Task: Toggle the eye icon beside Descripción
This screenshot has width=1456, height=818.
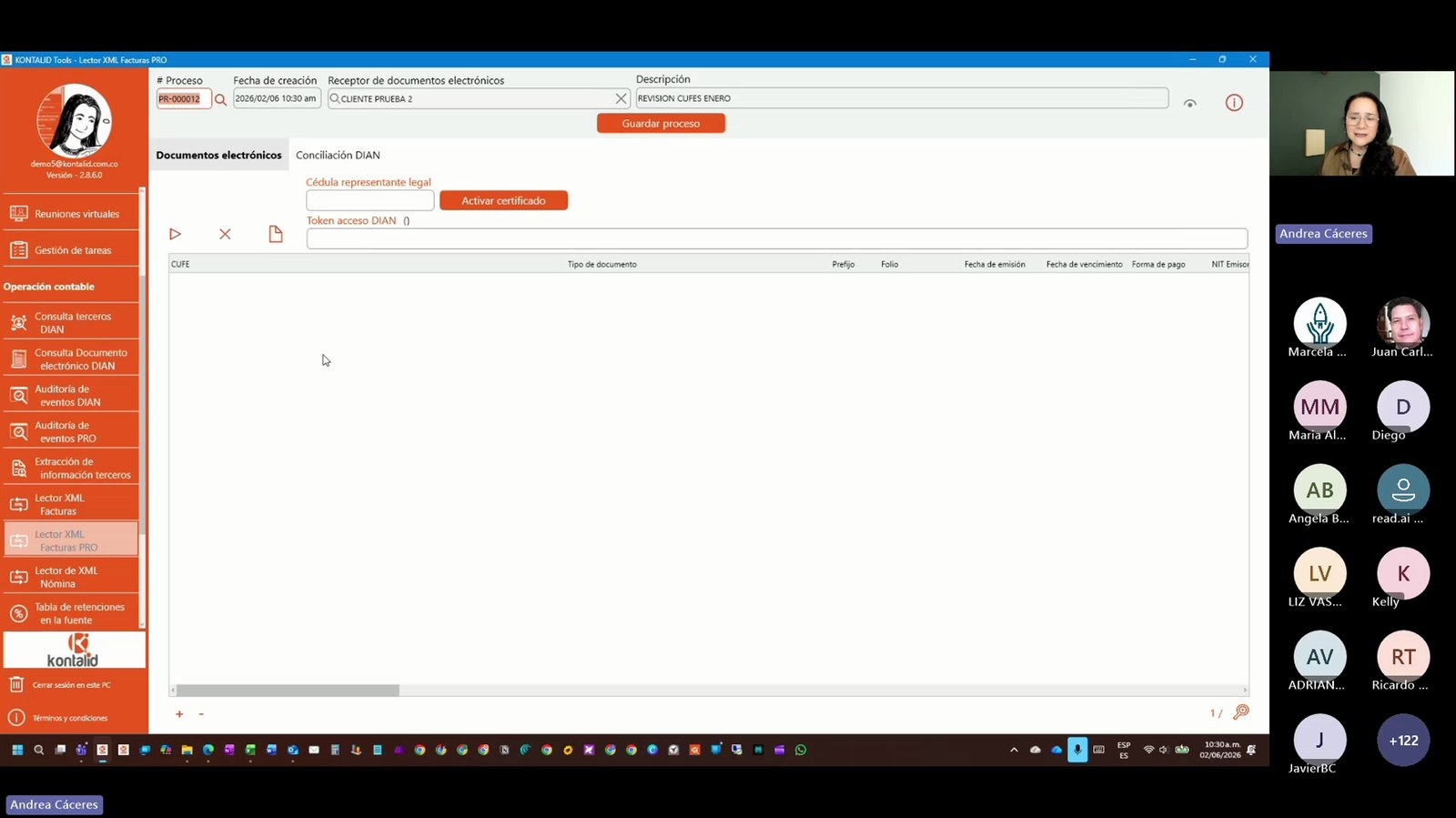Action: click(x=1189, y=104)
